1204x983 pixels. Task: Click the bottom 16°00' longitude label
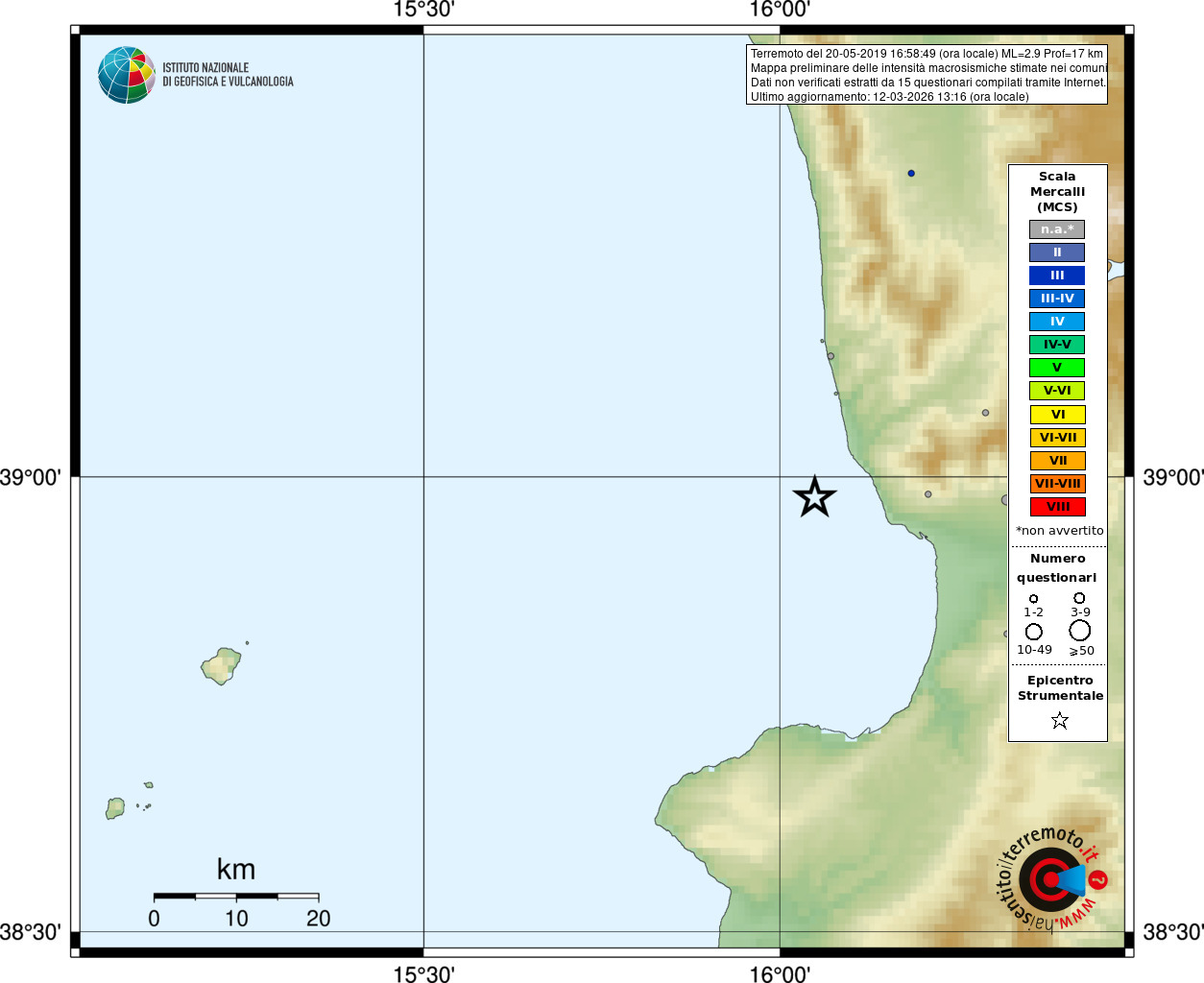780,974
